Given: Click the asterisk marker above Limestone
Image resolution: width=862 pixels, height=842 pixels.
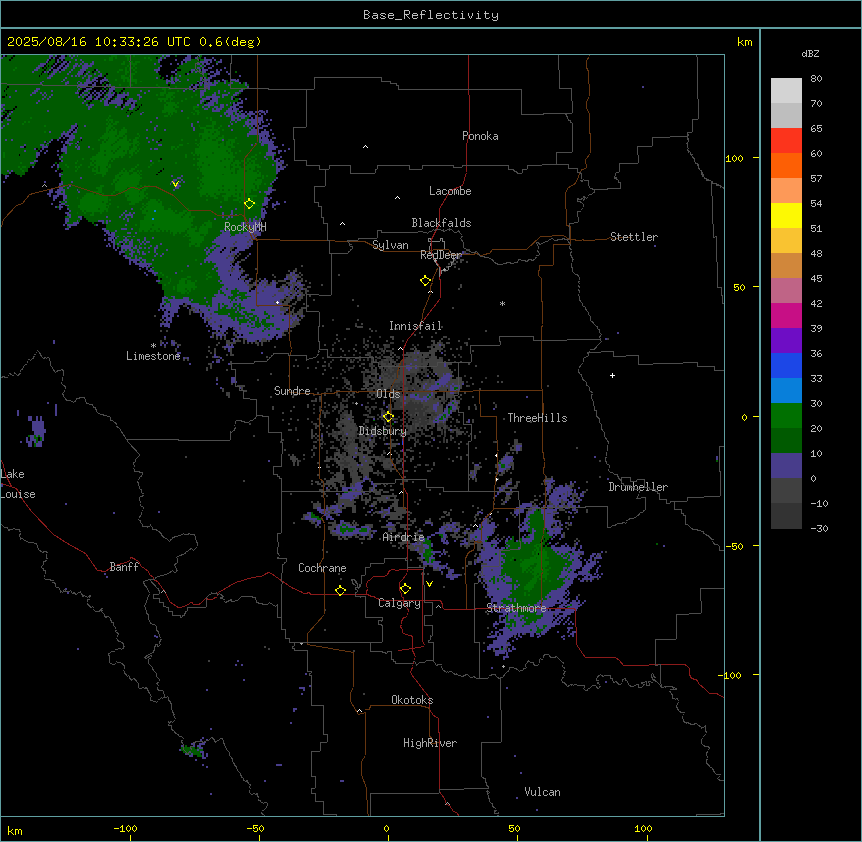Looking at the screenshot, I should (x=153, y=346).
